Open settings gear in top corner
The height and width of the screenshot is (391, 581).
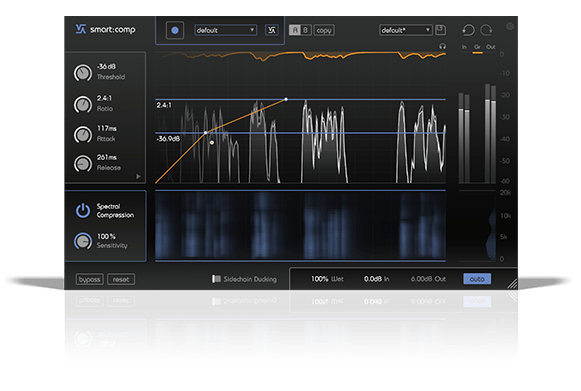[x=510, y=26]
